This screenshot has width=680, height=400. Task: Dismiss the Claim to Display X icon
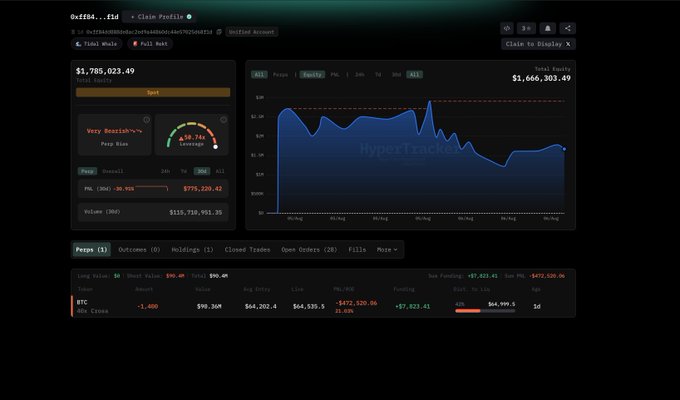[568, 44]
